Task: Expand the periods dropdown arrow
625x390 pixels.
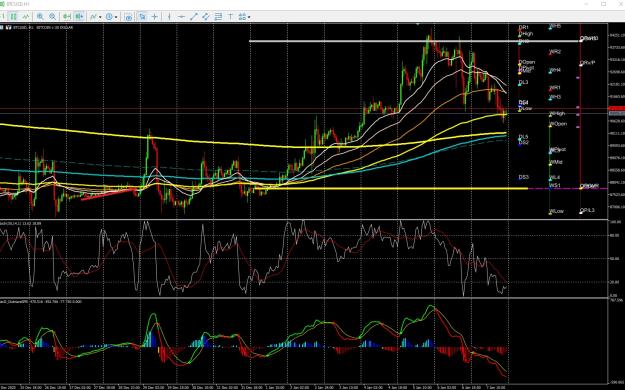Action: (x=116, y=17)
